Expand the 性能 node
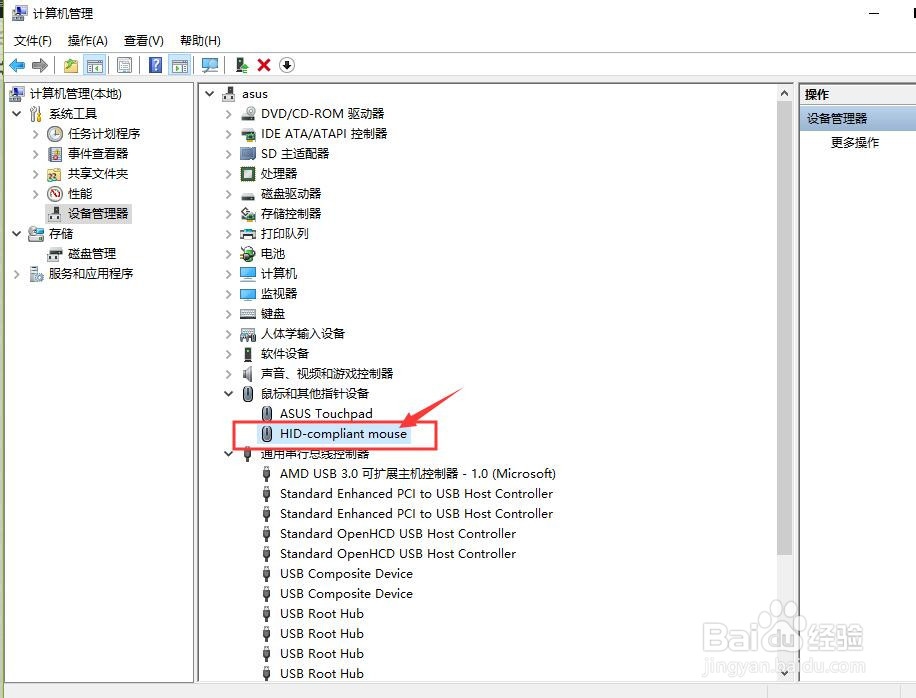The width and height of the screenshot is (916, 698). (x=35, y=194)
